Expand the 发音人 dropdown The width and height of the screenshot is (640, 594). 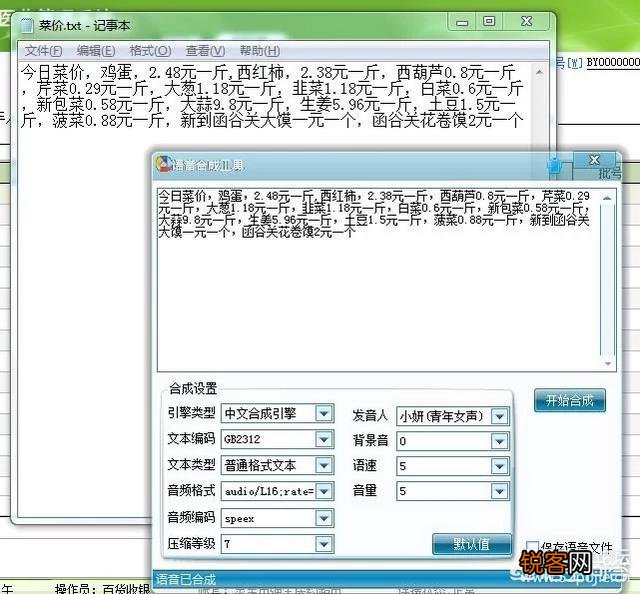point(500,416)
